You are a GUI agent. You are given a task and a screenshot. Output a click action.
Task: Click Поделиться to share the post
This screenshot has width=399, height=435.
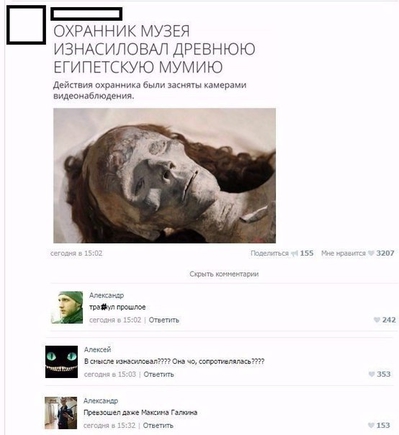(269, 253)
